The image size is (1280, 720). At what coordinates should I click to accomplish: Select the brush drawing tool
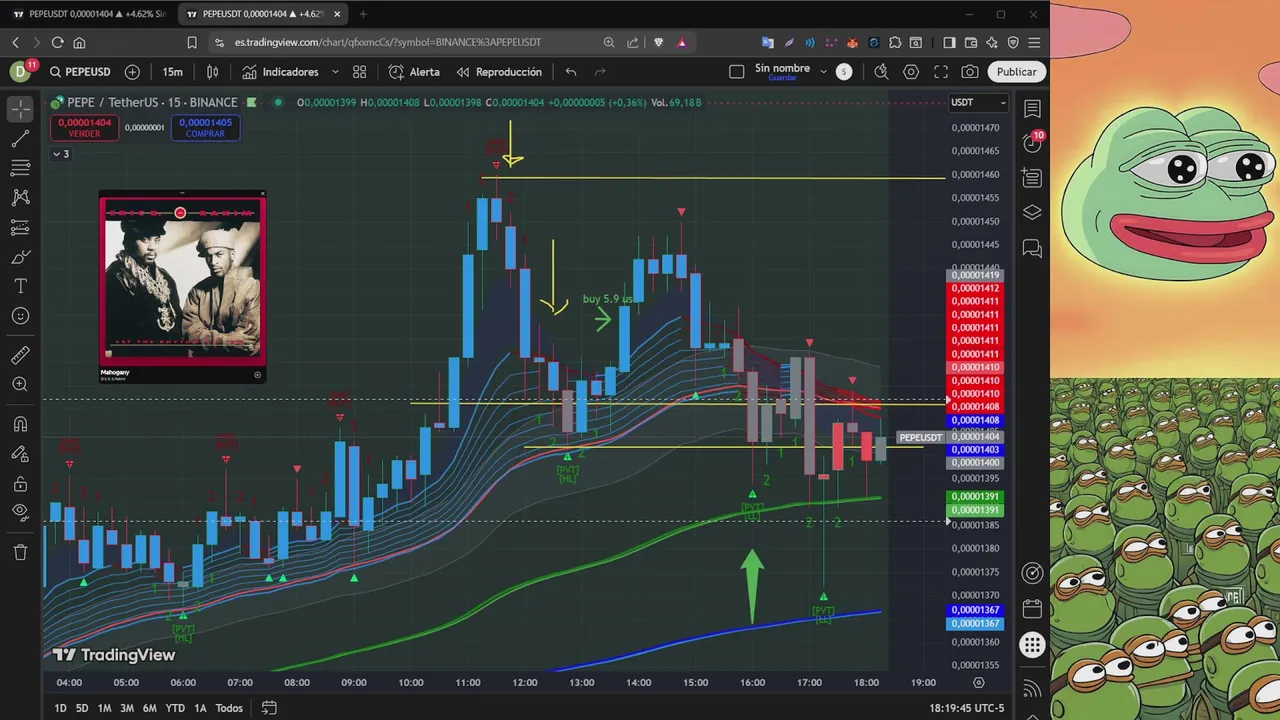(20, 257)
